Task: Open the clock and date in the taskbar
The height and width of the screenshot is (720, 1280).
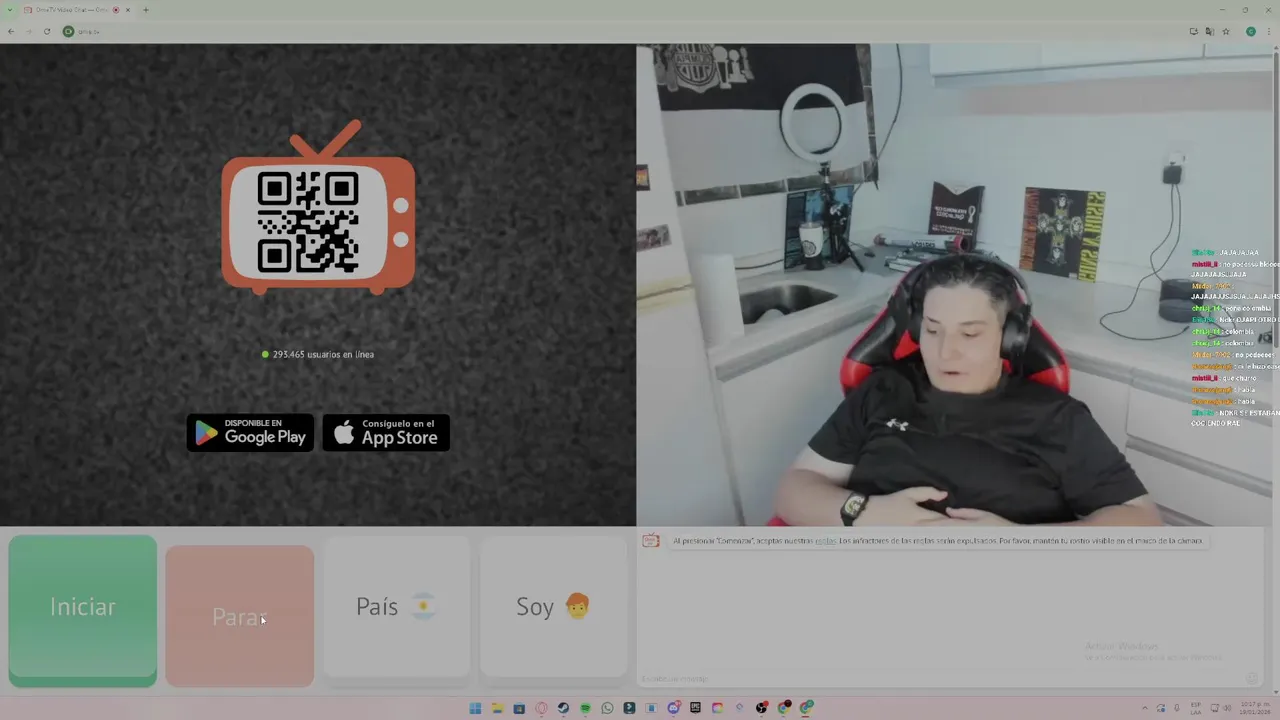Action: (1255, 708)
